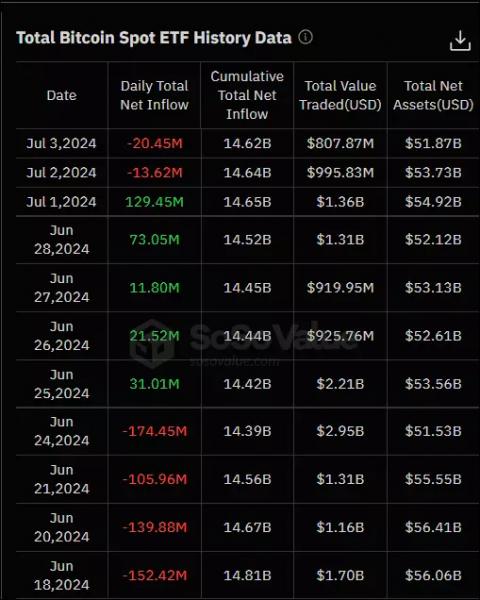
Task: Select the Jun 28,2024 date cell
Action: 62,240
